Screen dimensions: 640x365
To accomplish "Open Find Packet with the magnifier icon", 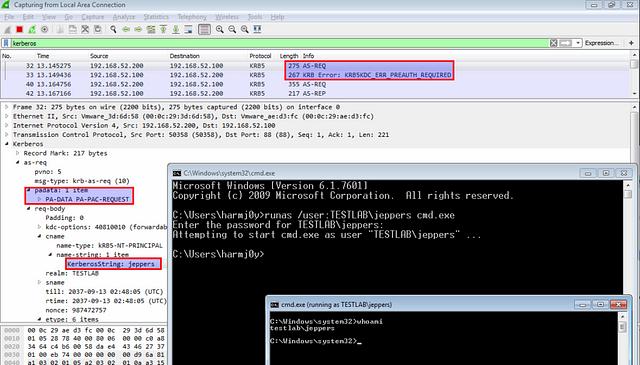I will (x=113, y=29).
